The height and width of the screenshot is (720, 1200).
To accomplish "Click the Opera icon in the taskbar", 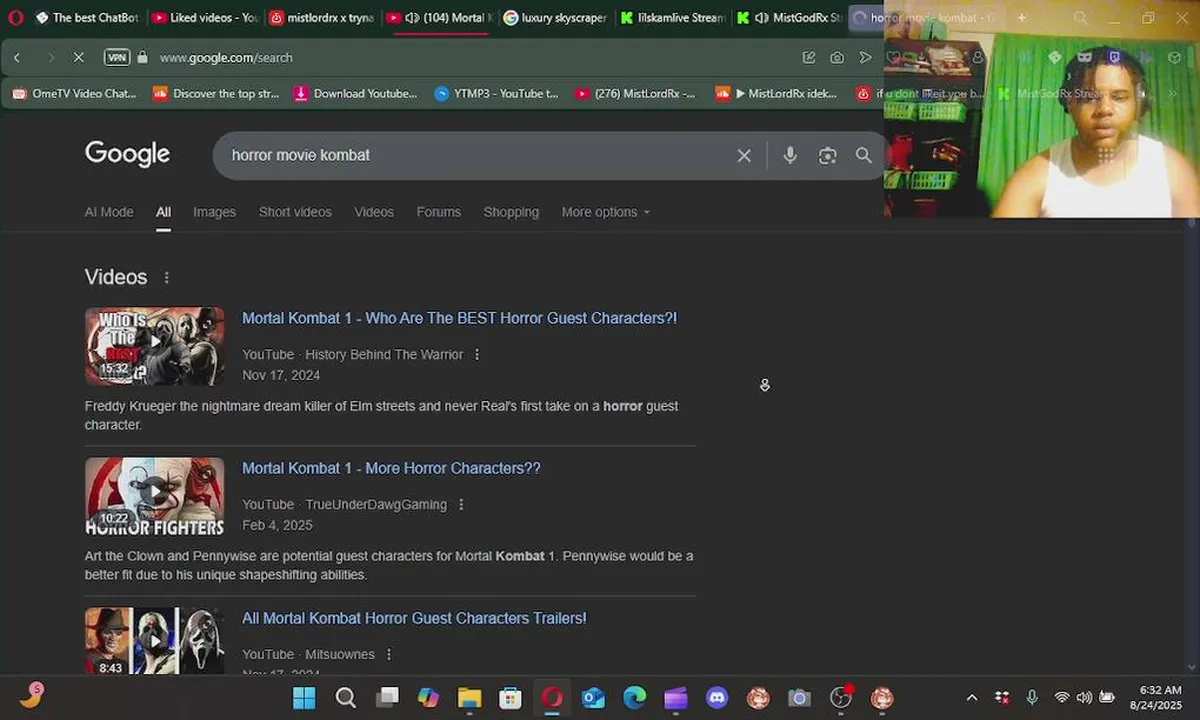I will click(x=552, y=698).
